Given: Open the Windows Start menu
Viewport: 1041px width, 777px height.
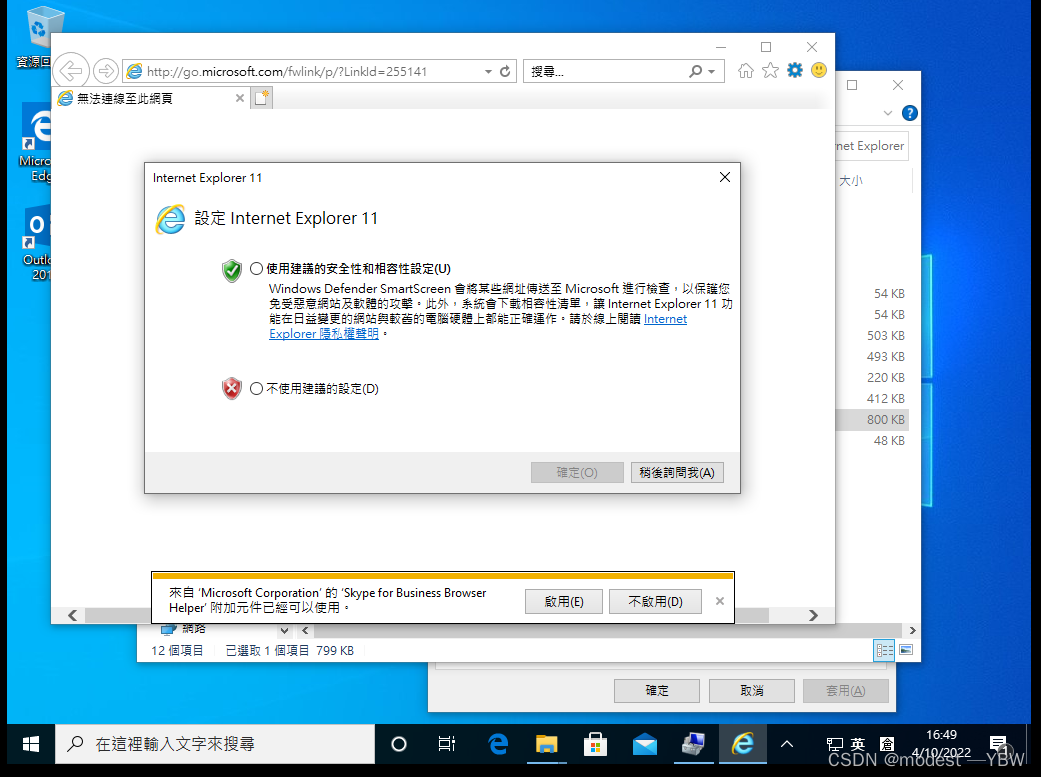Looking at the screenshot, I should [x=31, y=744].
